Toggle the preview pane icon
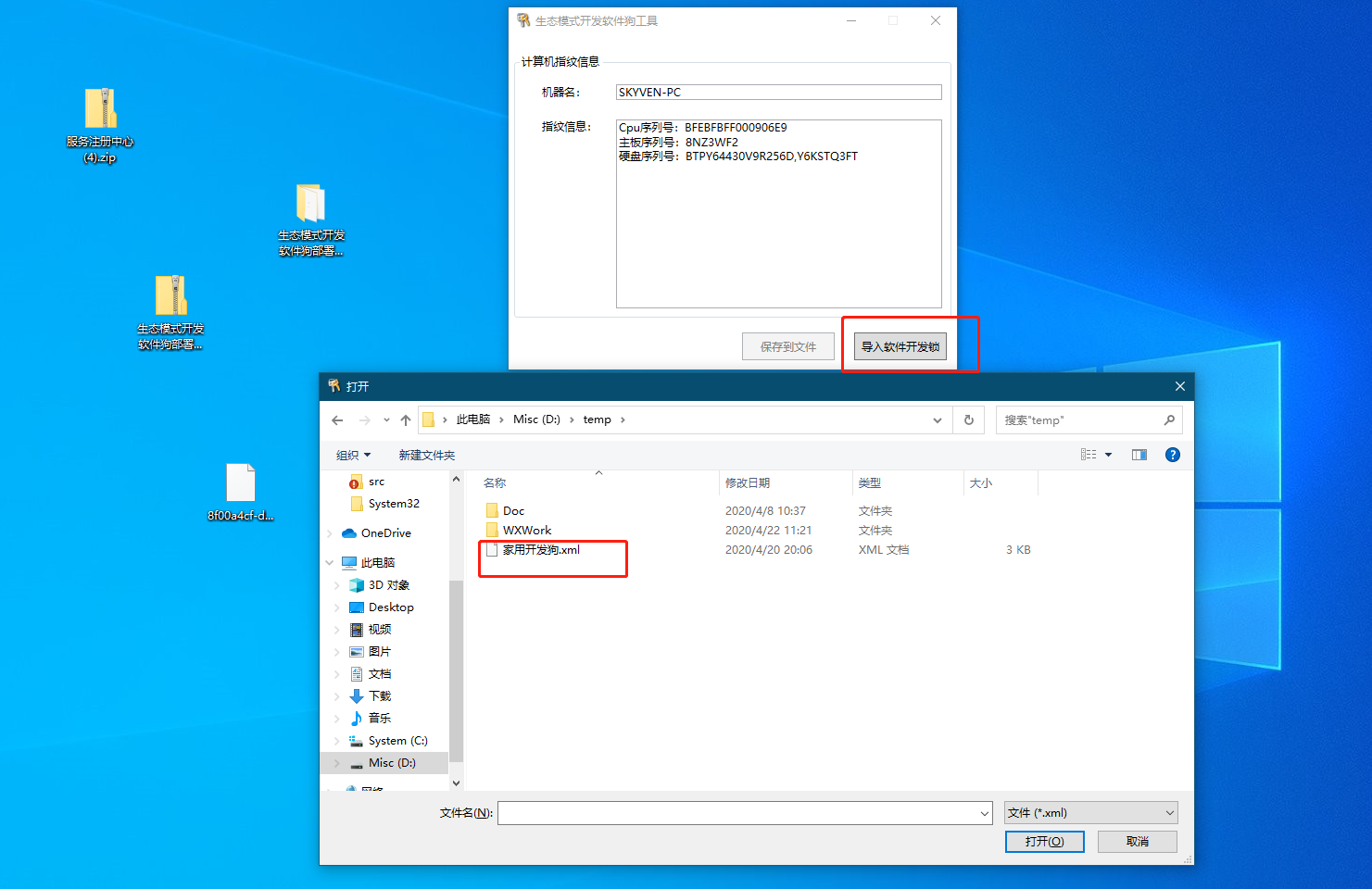This screenshot has width=1372, height=889. click(1139, 455)
